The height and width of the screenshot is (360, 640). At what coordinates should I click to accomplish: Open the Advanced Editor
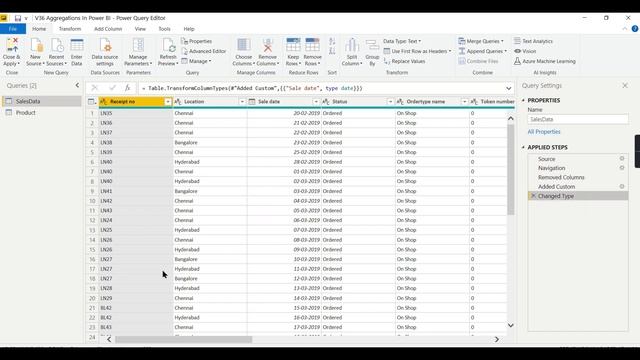click(x=204, y=51)
